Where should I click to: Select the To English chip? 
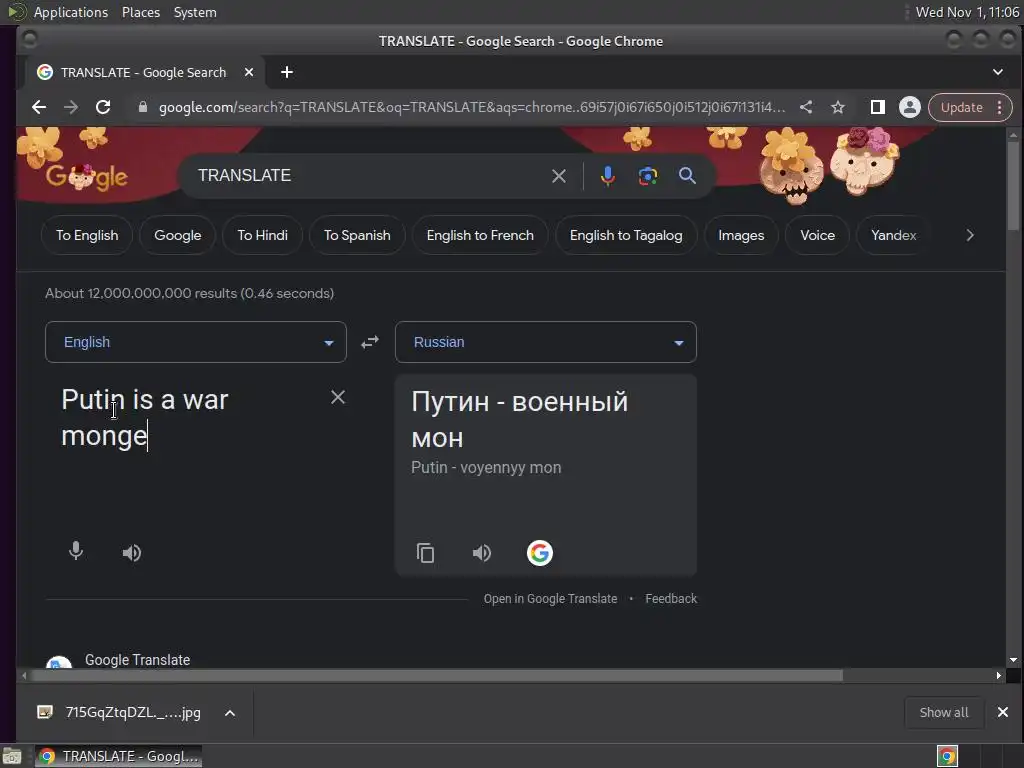click(87, 235)
